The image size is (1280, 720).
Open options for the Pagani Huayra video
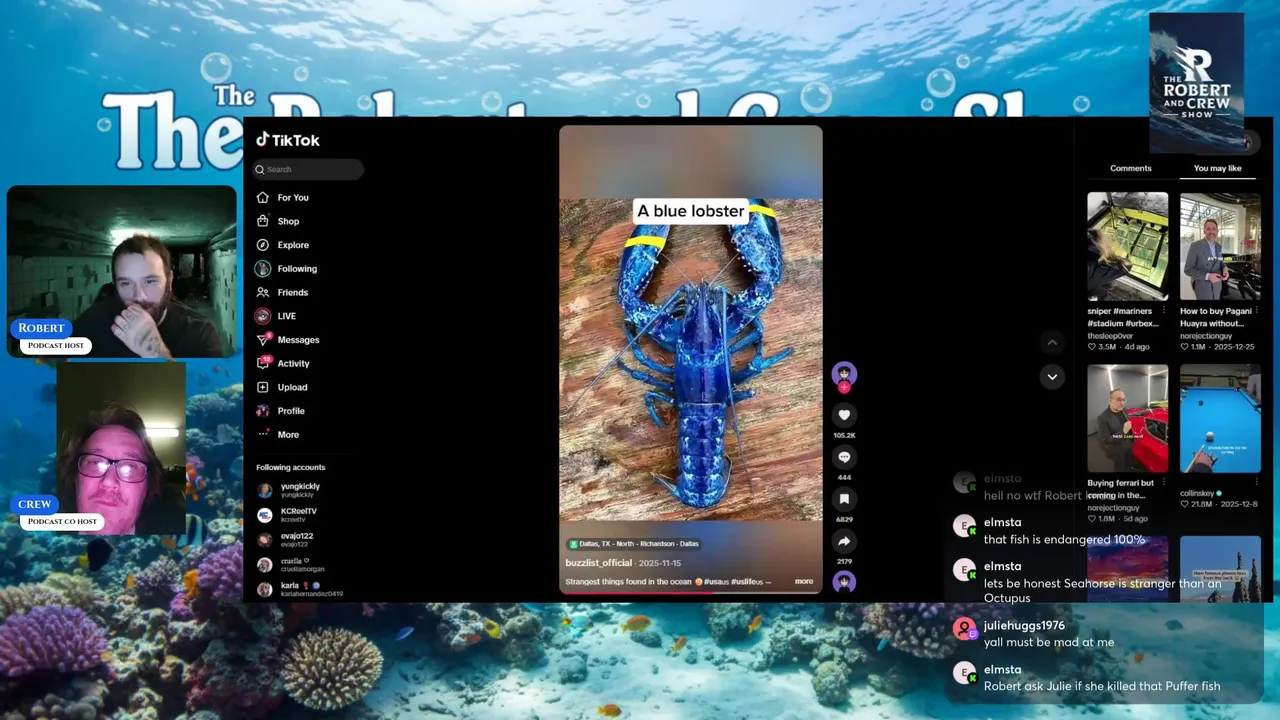[x=1257, y=311]
